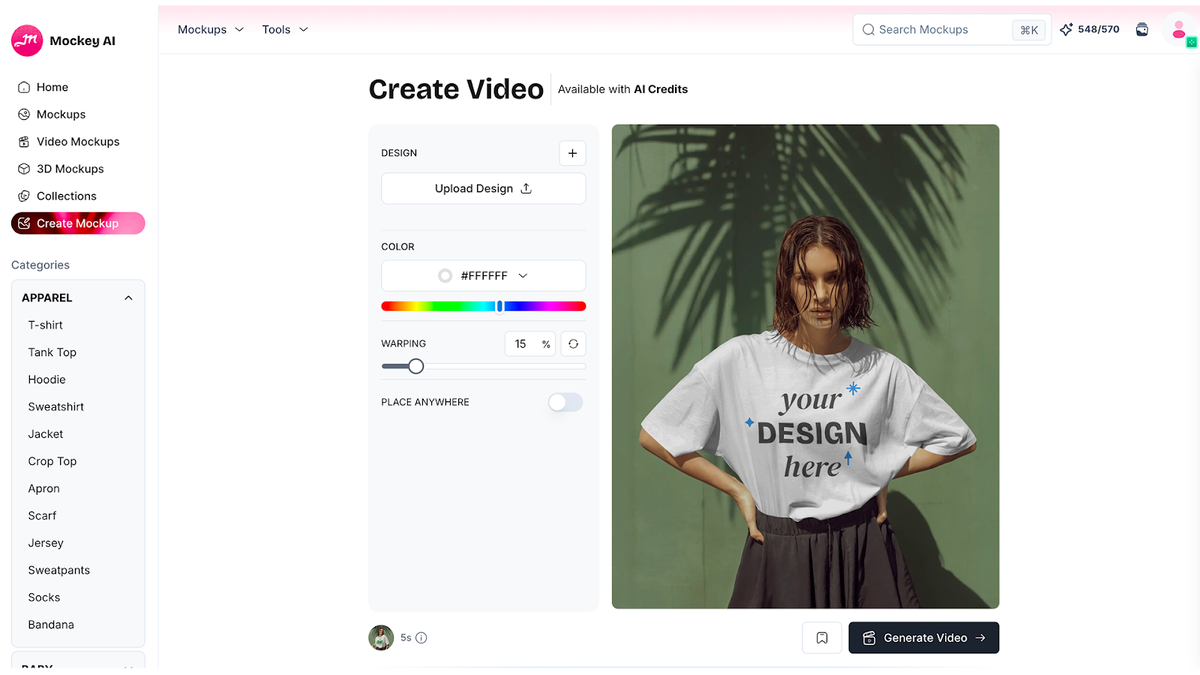Collapse the APPAREL category chevron
Screen dimensions: 1200x675
[x=128, y=297]
